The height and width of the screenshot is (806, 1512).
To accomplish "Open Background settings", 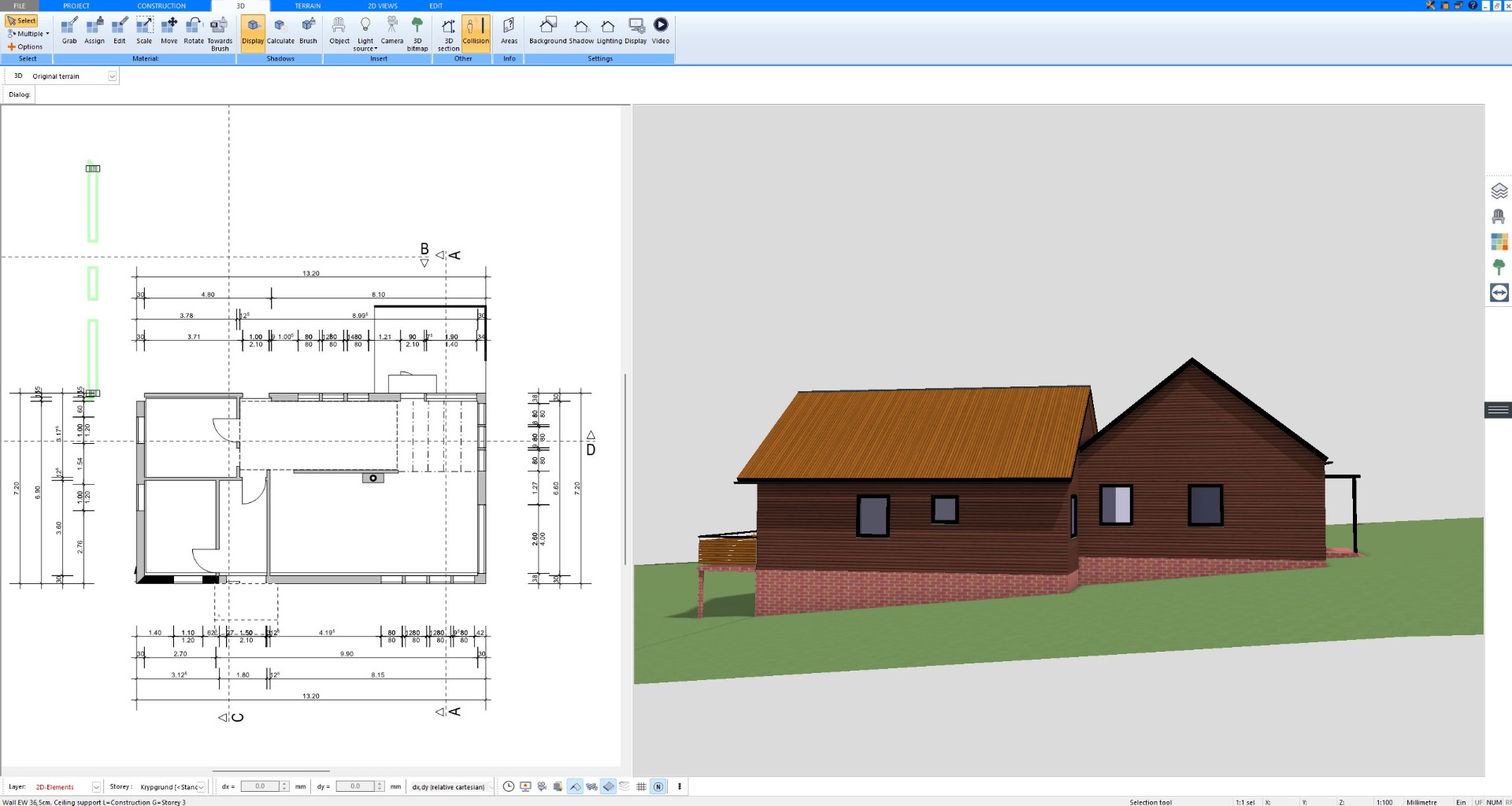I will pos(547,31).
